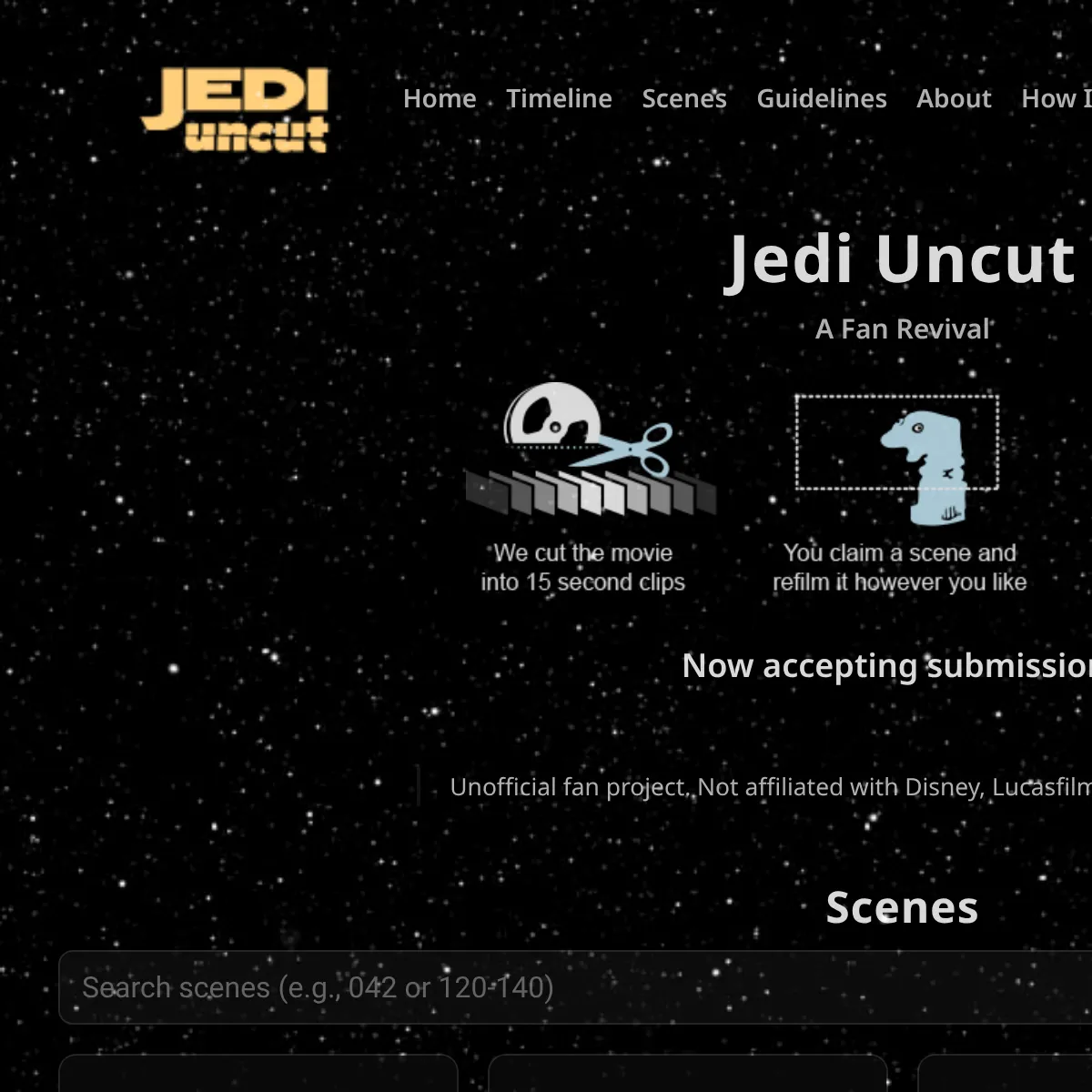The image size is (1092, 1092).
Task: Click the grey film strip frames graphic
Action: pos(590,493)
